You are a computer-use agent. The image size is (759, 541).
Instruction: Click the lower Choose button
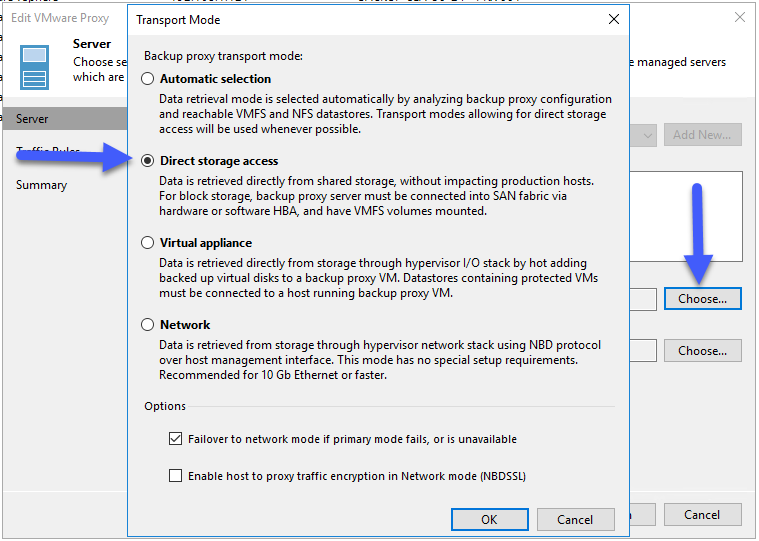[x=702, y=351]
